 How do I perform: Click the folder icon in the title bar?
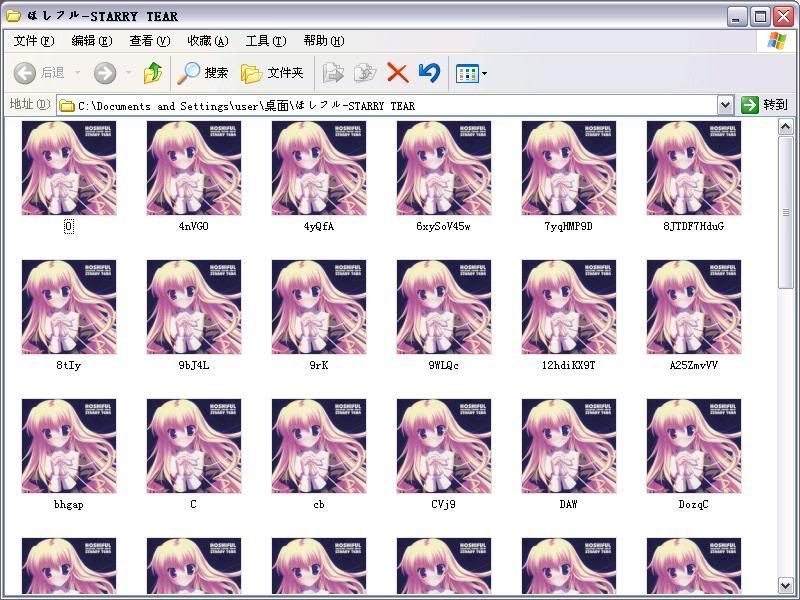13,16
